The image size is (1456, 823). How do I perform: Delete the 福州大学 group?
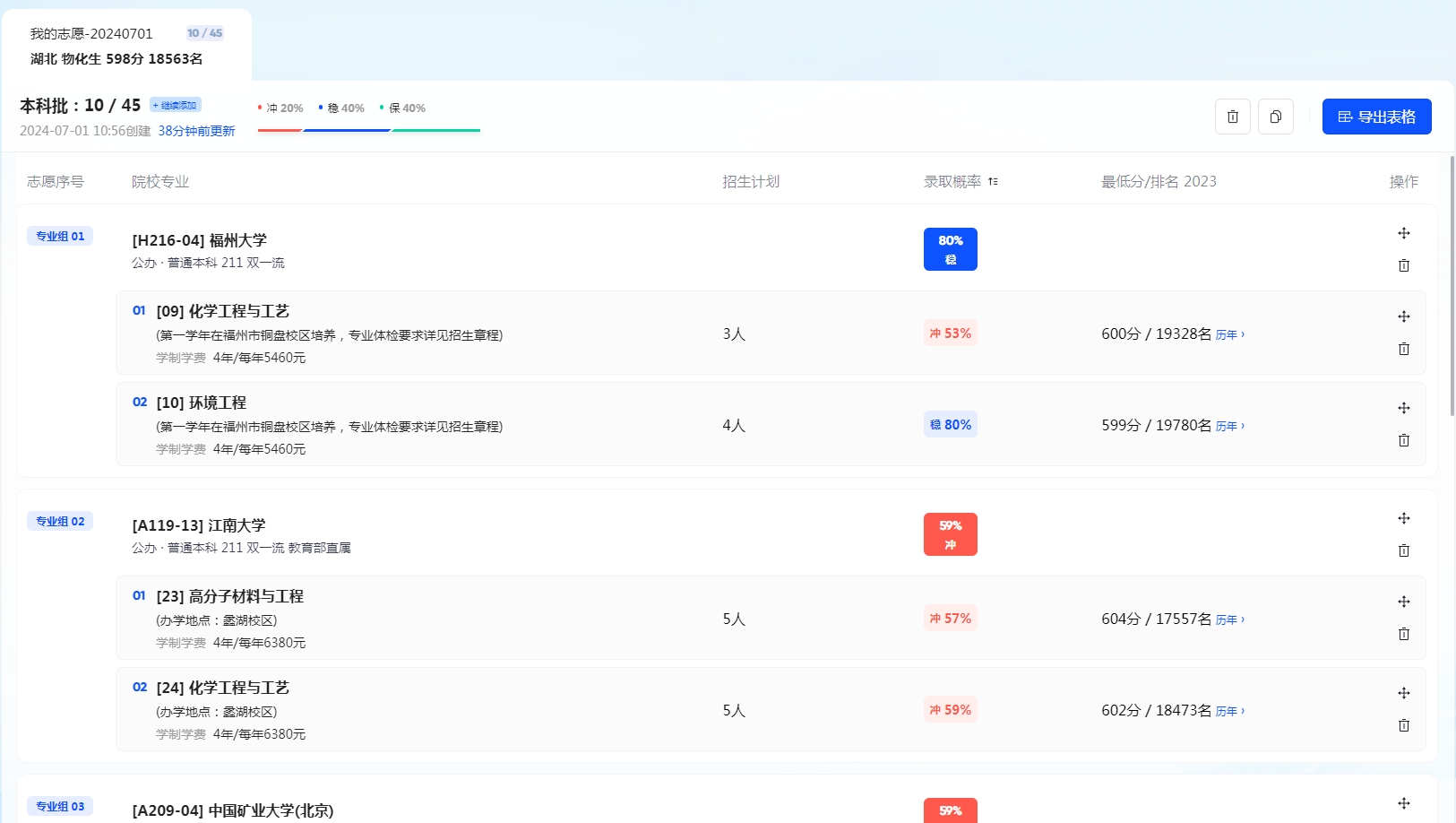pyautogui.click(x=1404, y=265)
